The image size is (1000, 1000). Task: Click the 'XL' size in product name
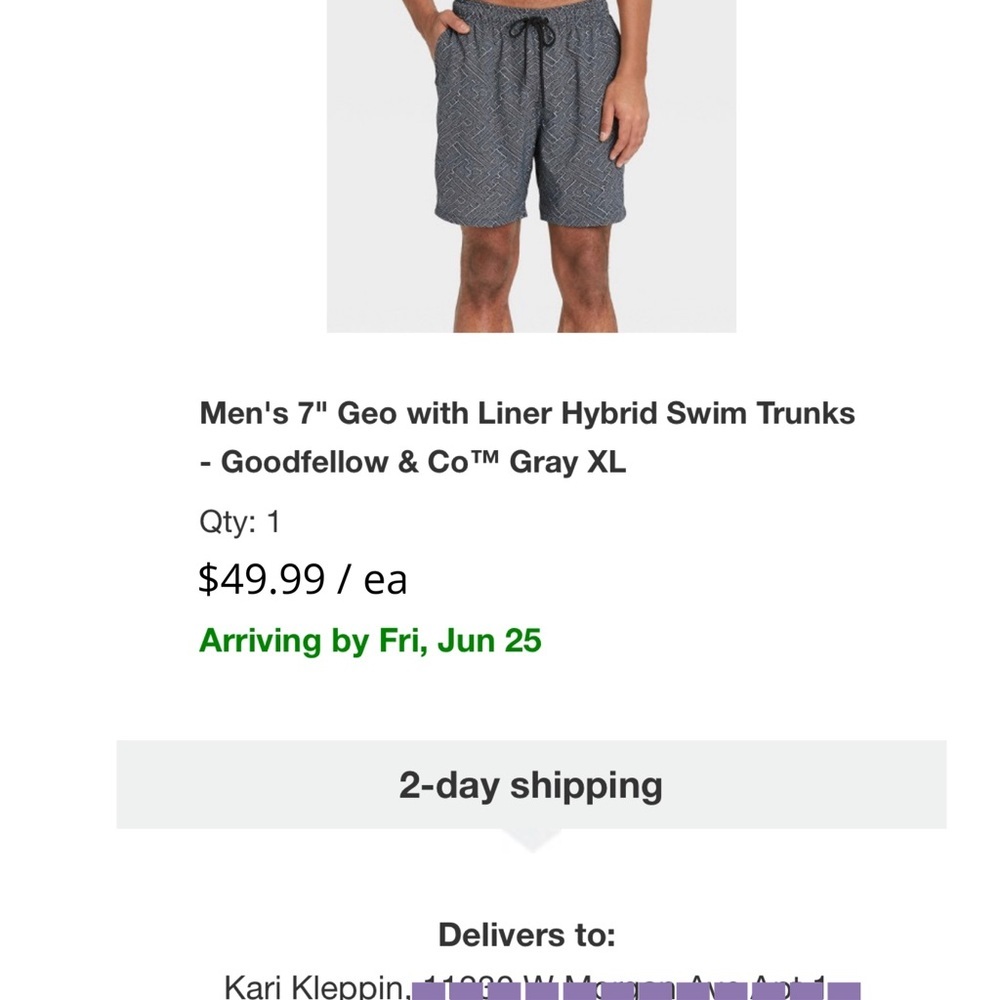pos(606,463)
